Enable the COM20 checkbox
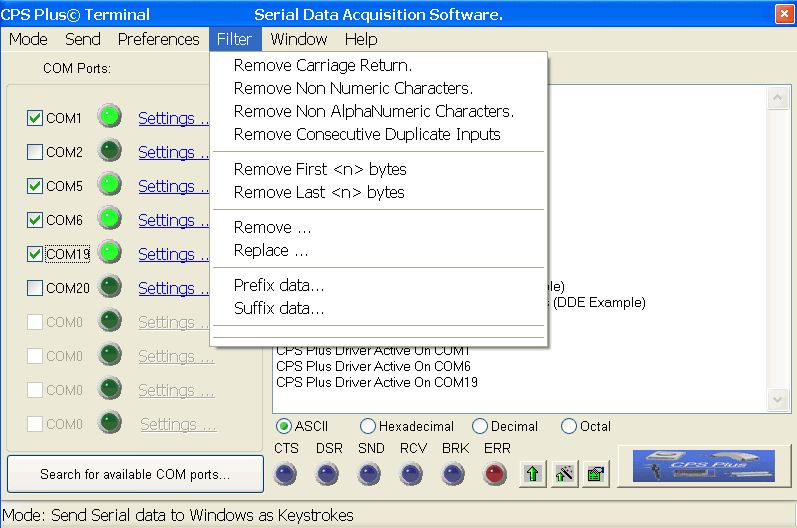This screenshot has height=528, width=797. coord(35,288)
